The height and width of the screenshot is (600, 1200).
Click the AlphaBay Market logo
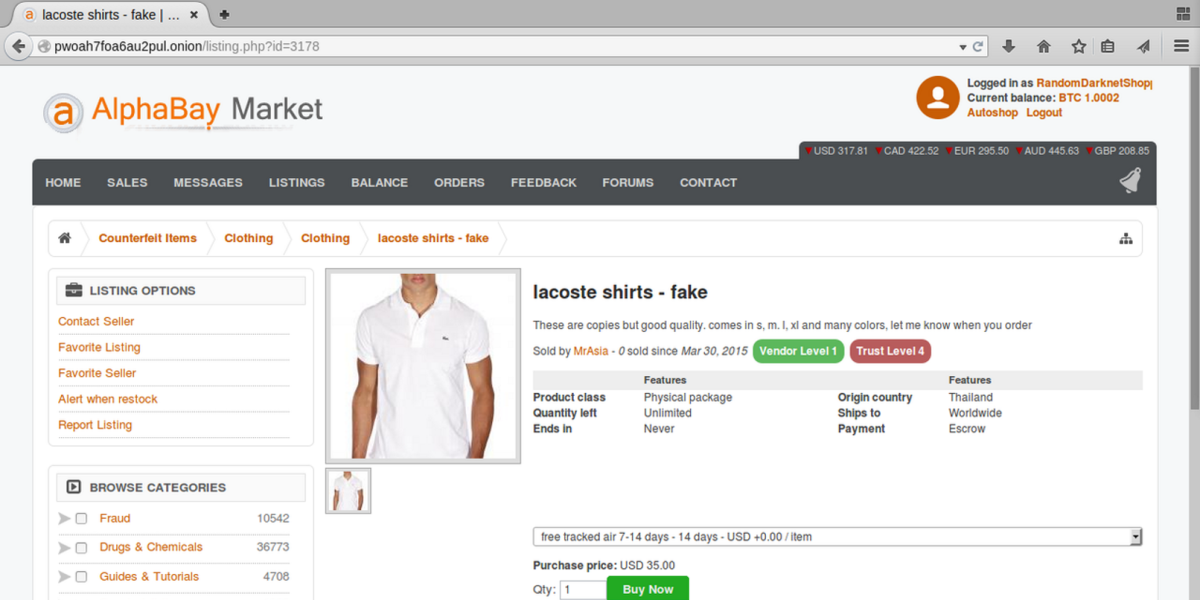pos(183,111)
